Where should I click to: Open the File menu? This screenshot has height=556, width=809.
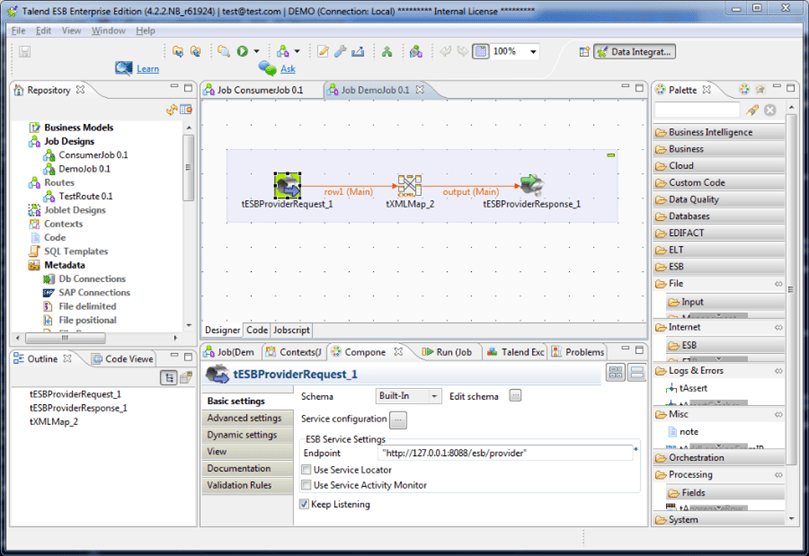coord(18,30)
